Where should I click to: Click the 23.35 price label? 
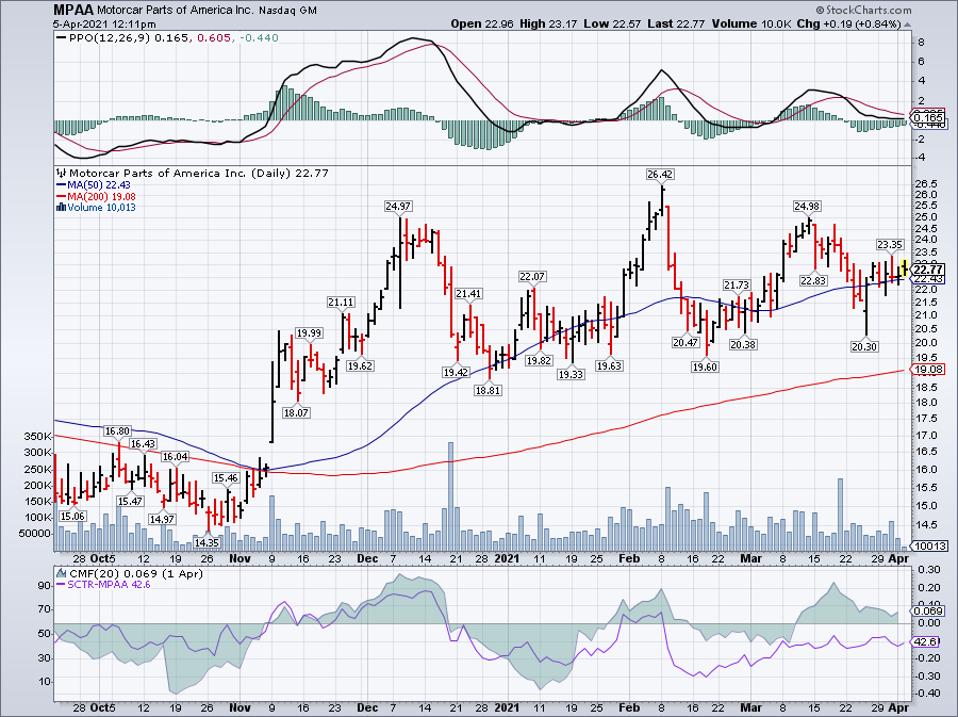click(890, 245)
